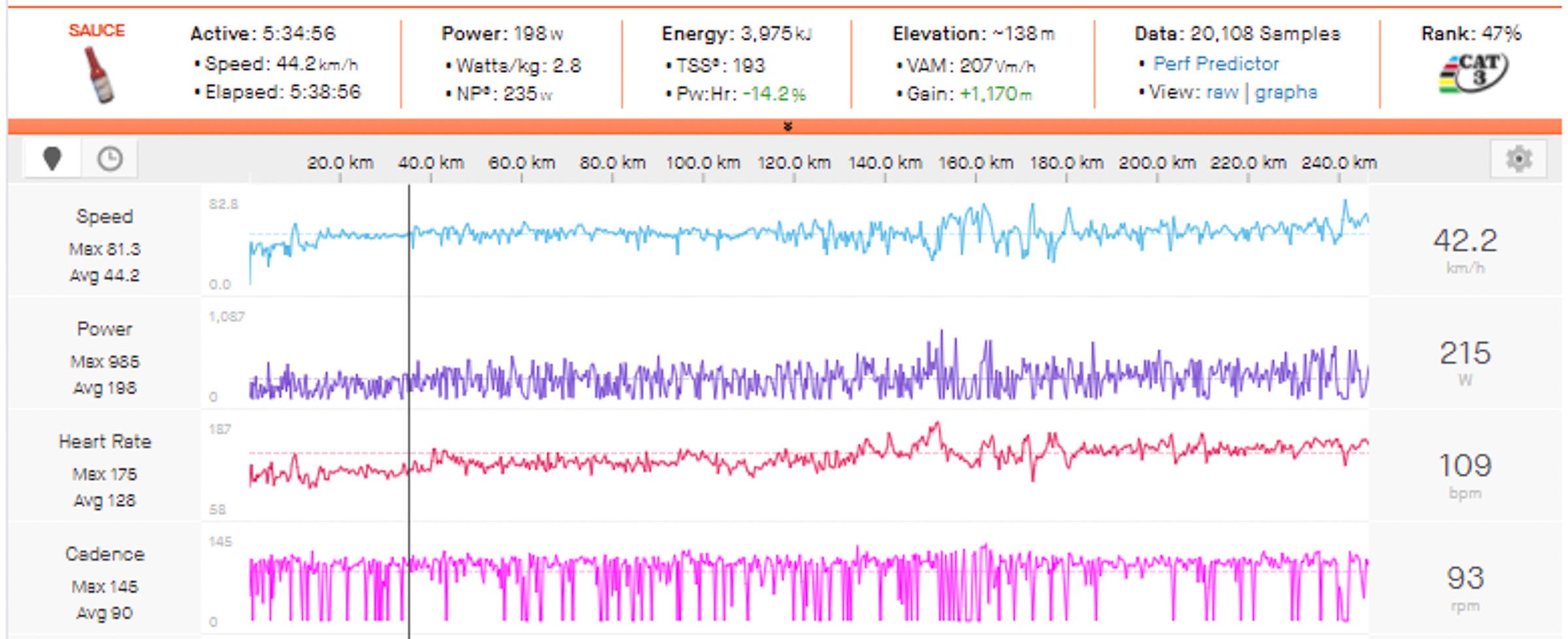Viewport: 1568px width, 639px height.
Task: Click the CAT 3 rank badge
Action: pyautogui.click(x=1473, y=73)
